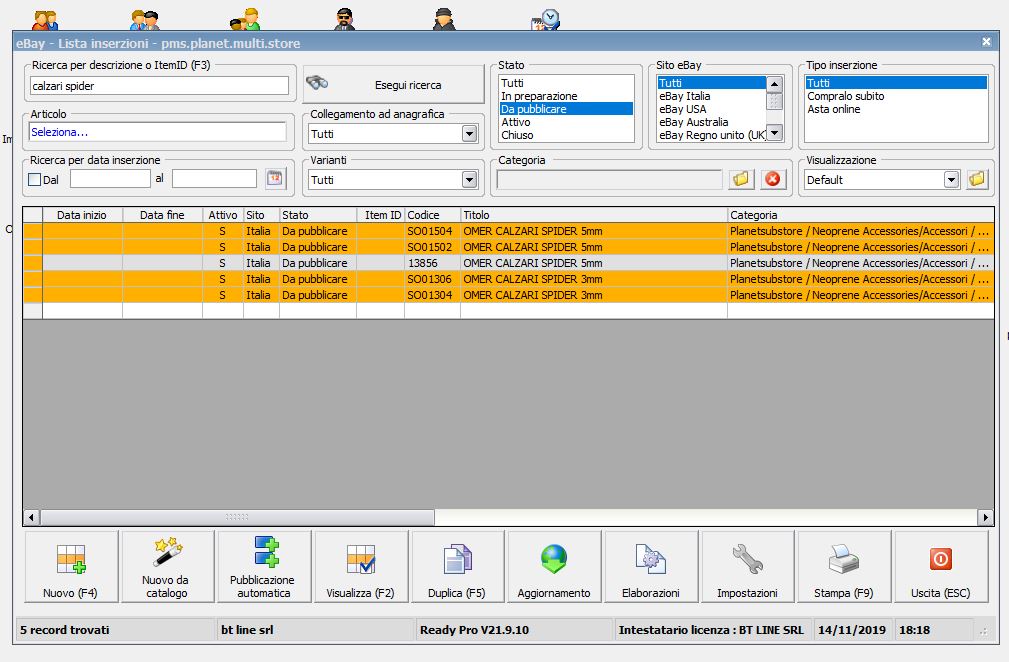Viewport: 1009px width, 662px height.
Task: Clear Categoria with the red X icon
Action: (x=773, y=179)
